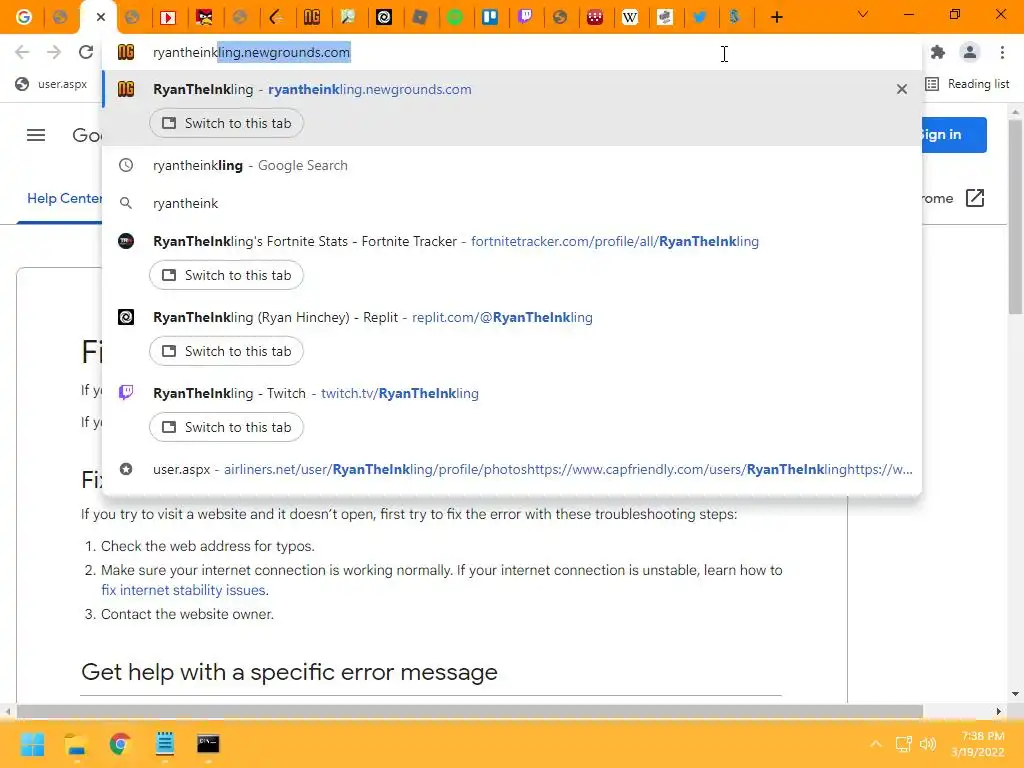Open the profile avatar menu

click(970, 52)
